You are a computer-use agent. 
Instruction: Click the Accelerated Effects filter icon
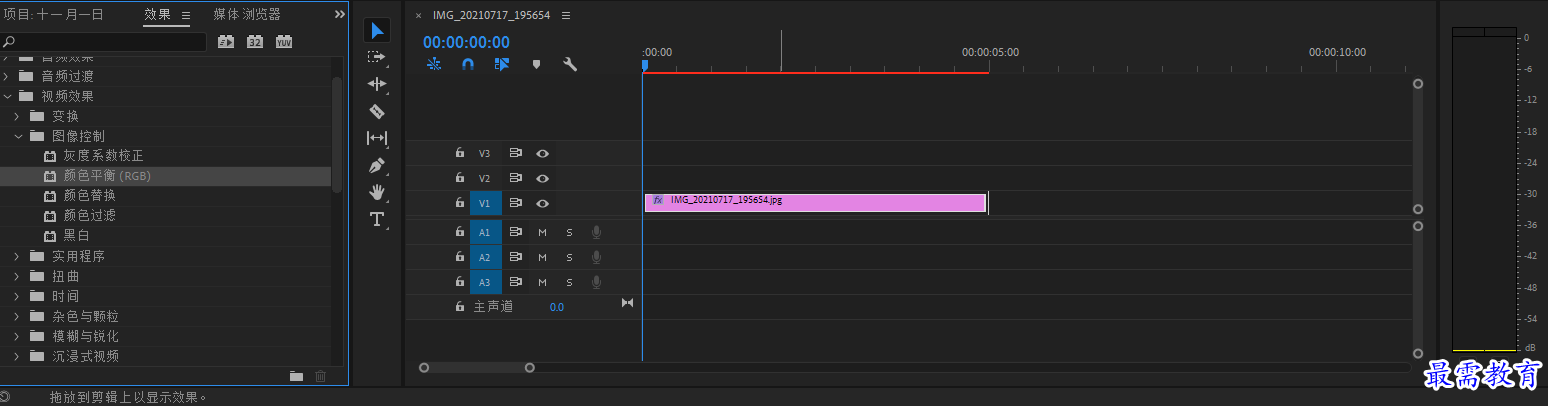[226, 41]
